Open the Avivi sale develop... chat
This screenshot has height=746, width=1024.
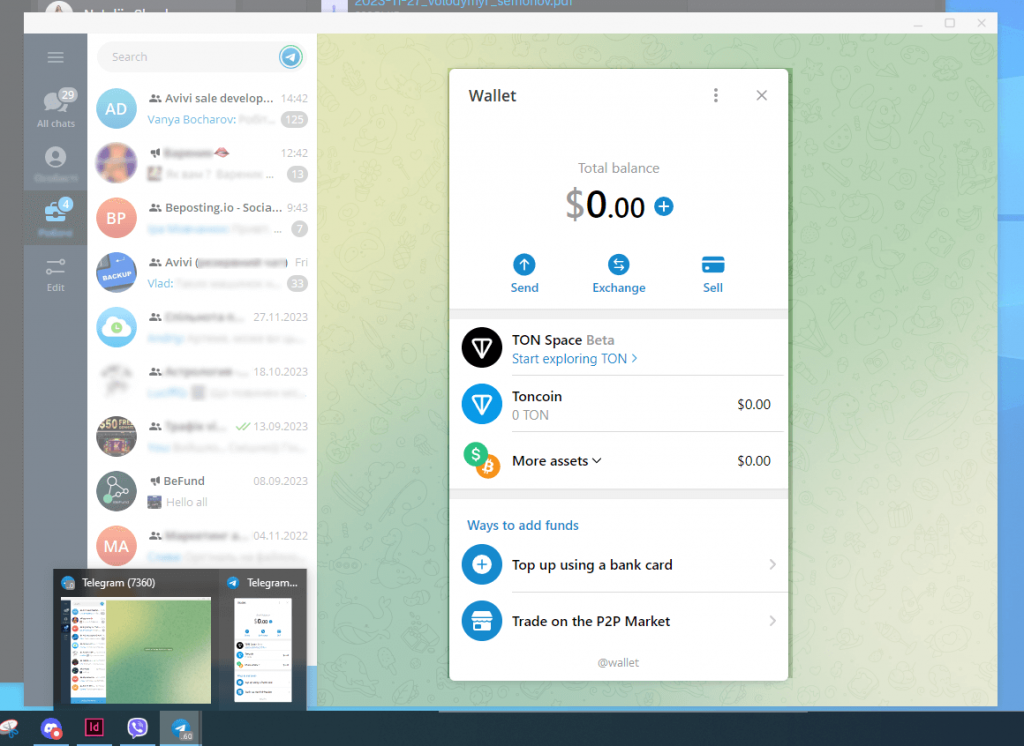202,108
